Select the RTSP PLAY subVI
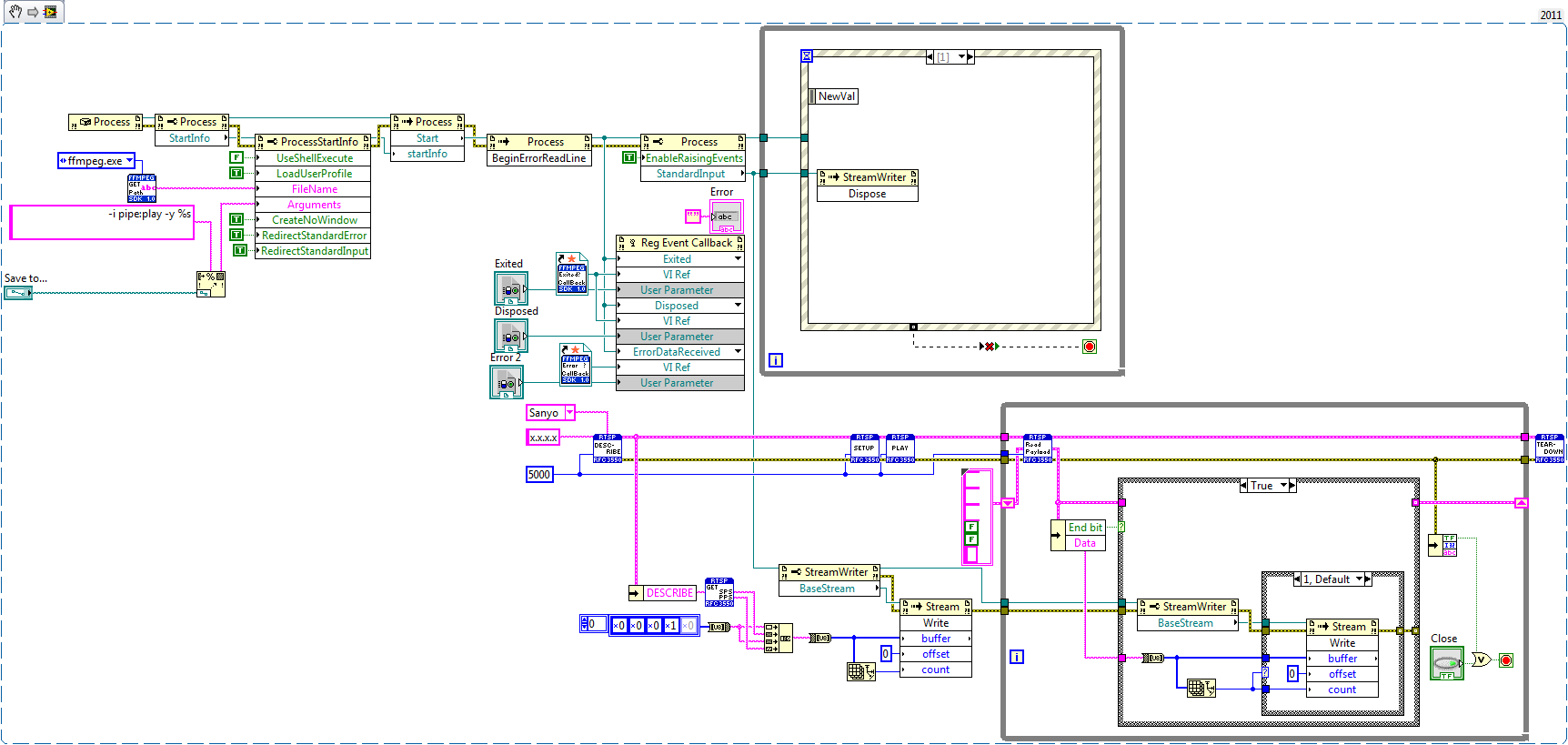Viewport: 1568px width, 745px height. click(900, 448)
